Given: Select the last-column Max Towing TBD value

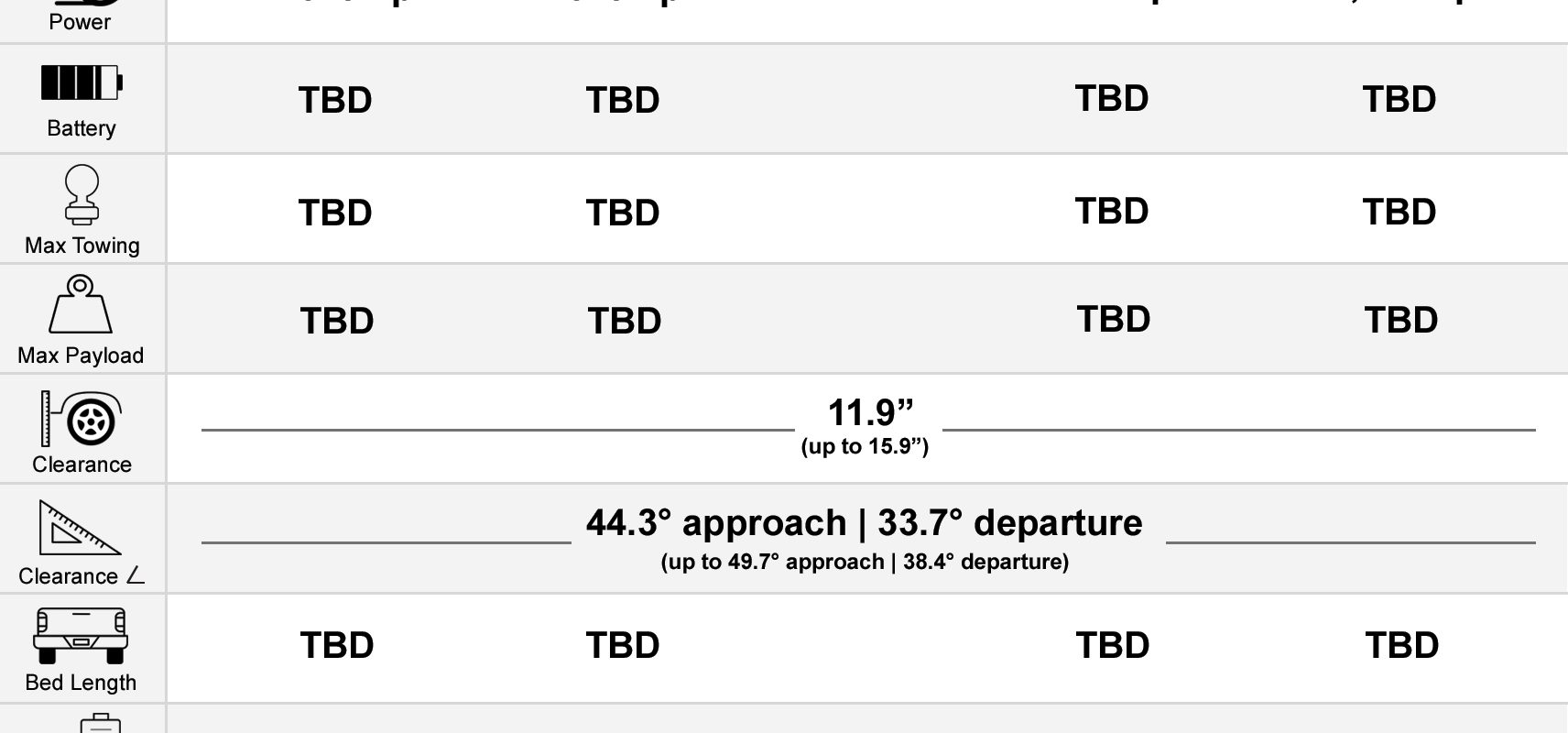Looking at the screenshot, I should coord(1399,212).
